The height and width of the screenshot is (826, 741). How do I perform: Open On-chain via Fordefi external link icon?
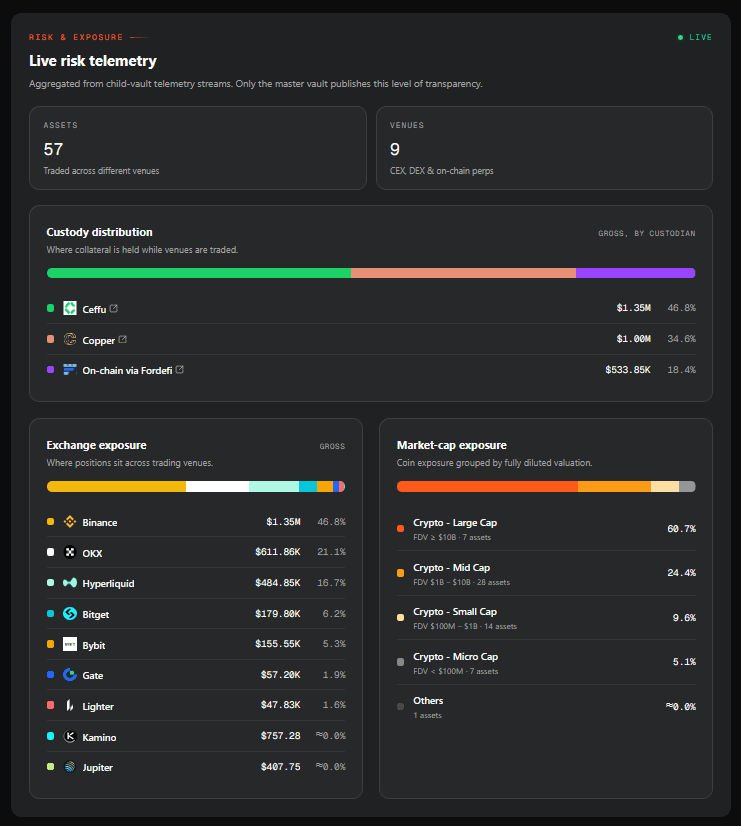click(180, 370)
